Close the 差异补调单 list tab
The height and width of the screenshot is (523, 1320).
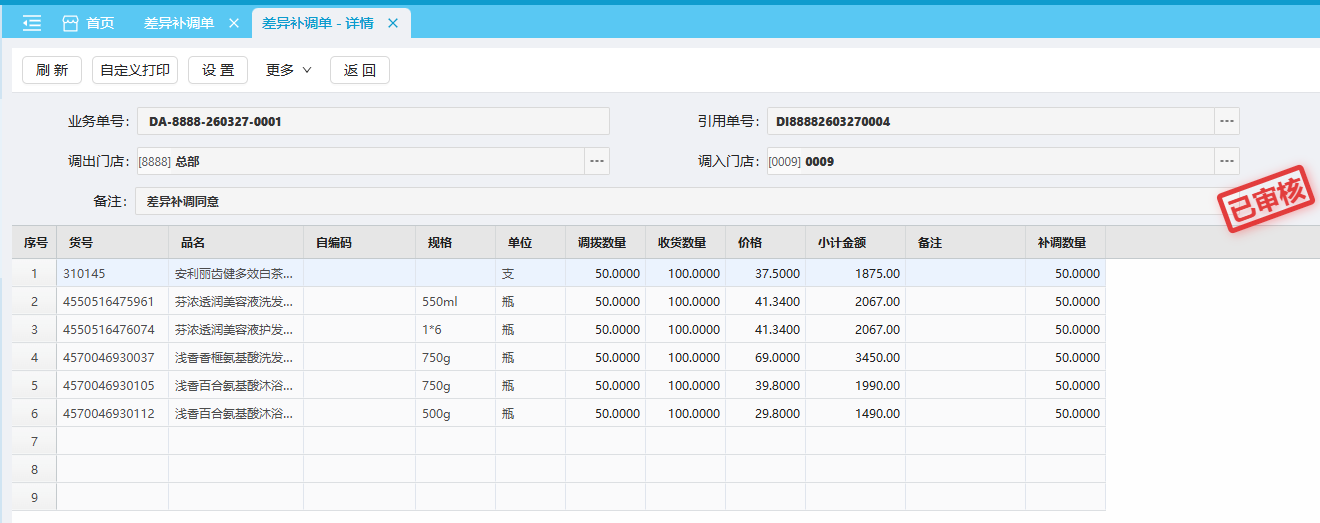[234, 23]
